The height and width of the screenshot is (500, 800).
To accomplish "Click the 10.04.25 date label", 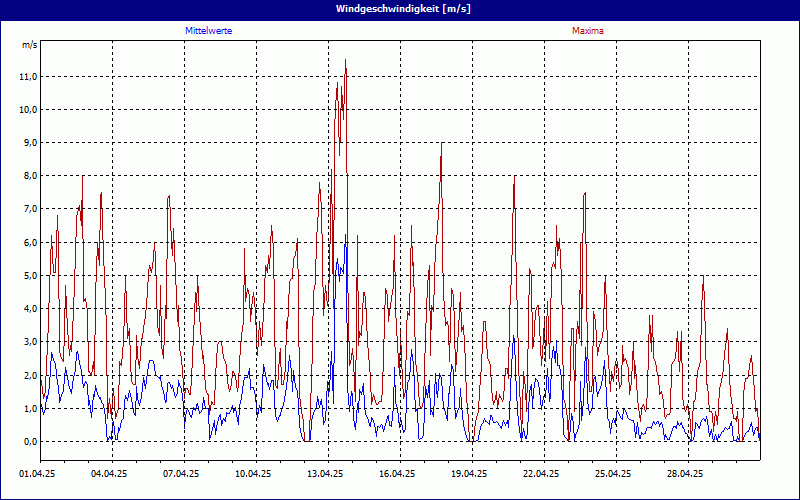I will click(253, 474).
